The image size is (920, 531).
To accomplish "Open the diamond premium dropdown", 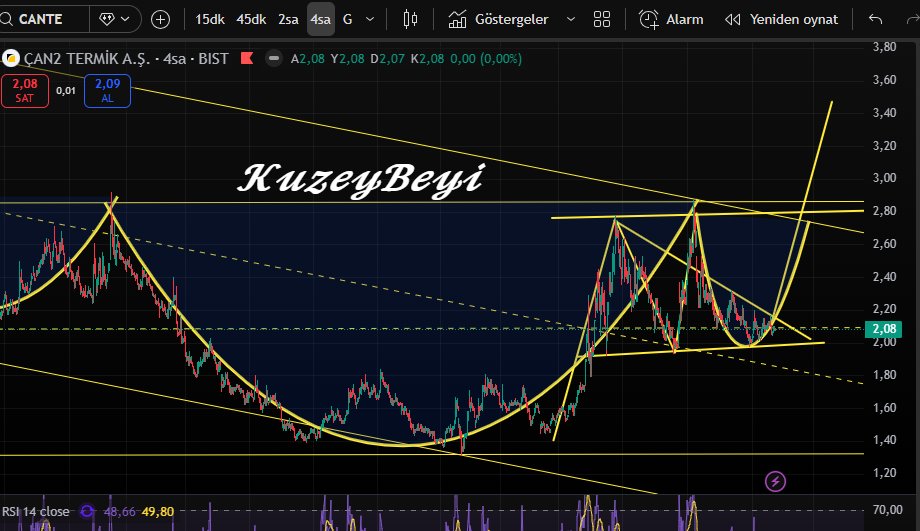I will click(x=115, y=19).
